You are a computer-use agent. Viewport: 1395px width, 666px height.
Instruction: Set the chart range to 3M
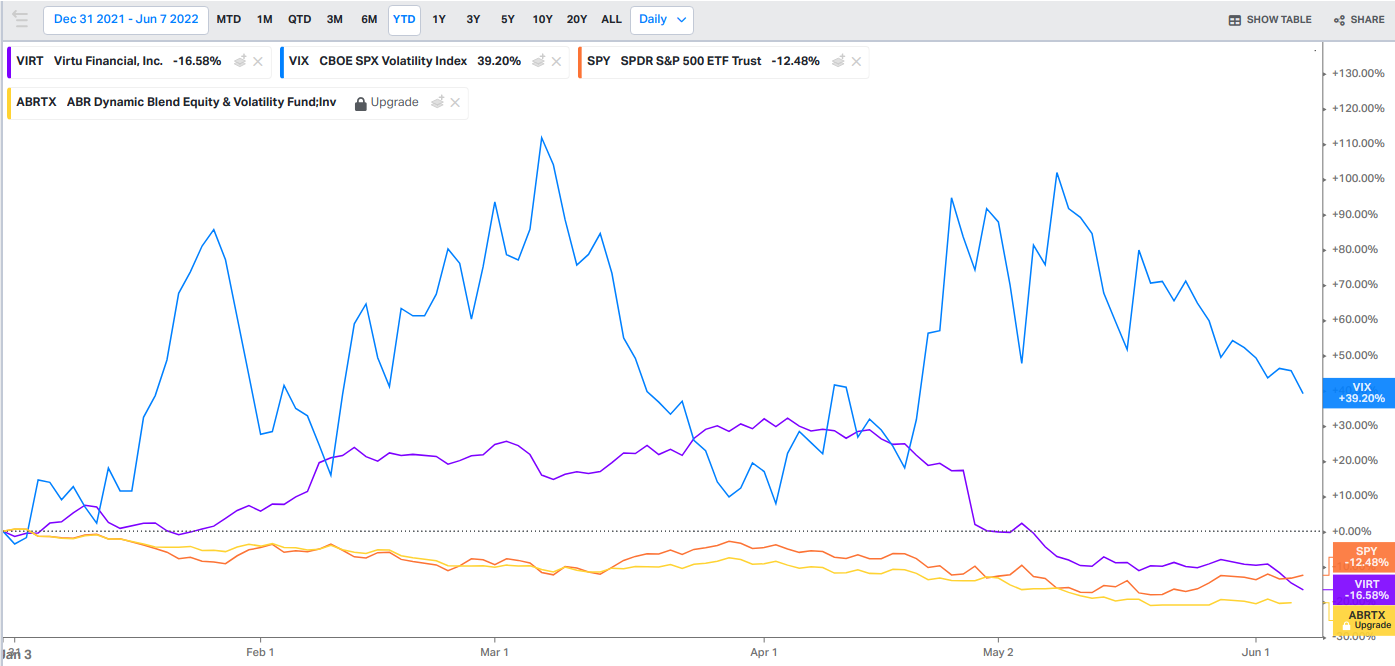[x=335, y=19]
